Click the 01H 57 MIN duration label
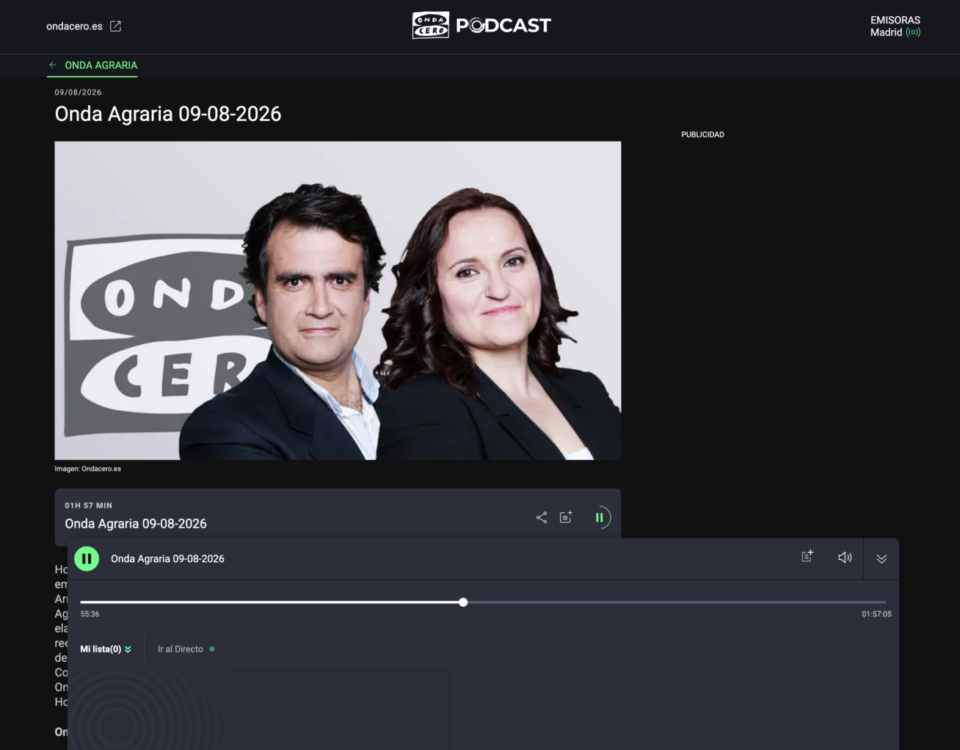 (88, 506)
